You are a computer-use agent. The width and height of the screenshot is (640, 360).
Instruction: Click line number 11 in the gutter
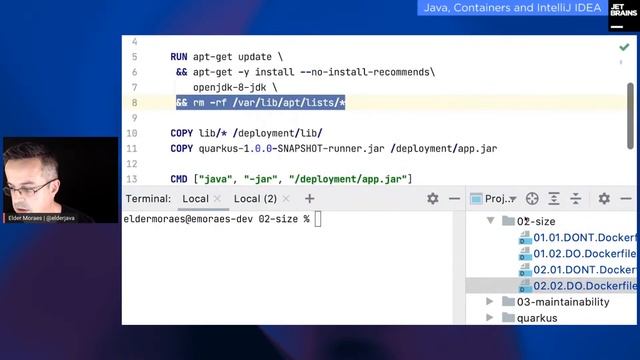click(131, 149)
